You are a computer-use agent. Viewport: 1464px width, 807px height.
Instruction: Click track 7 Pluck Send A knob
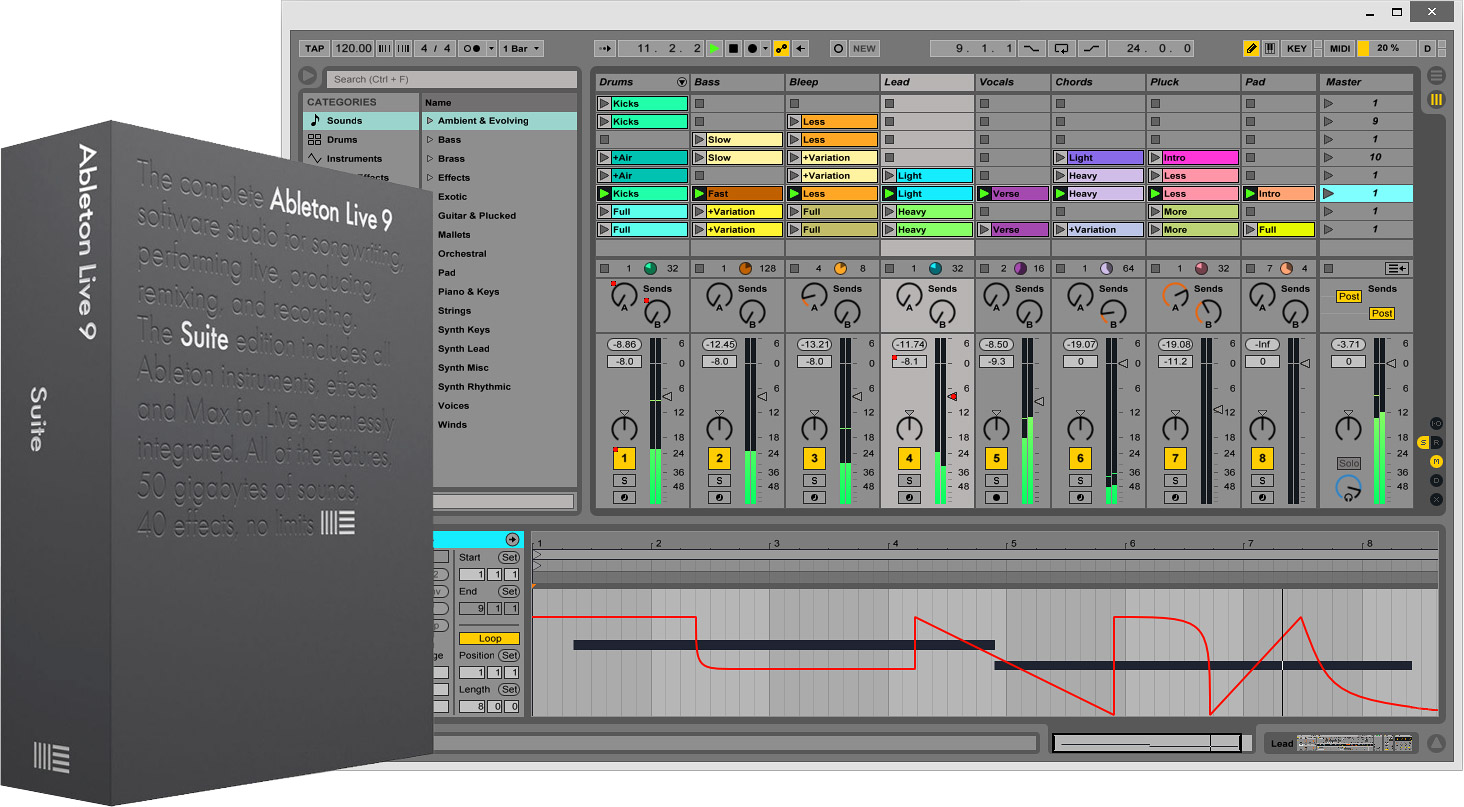point(1175,296)
